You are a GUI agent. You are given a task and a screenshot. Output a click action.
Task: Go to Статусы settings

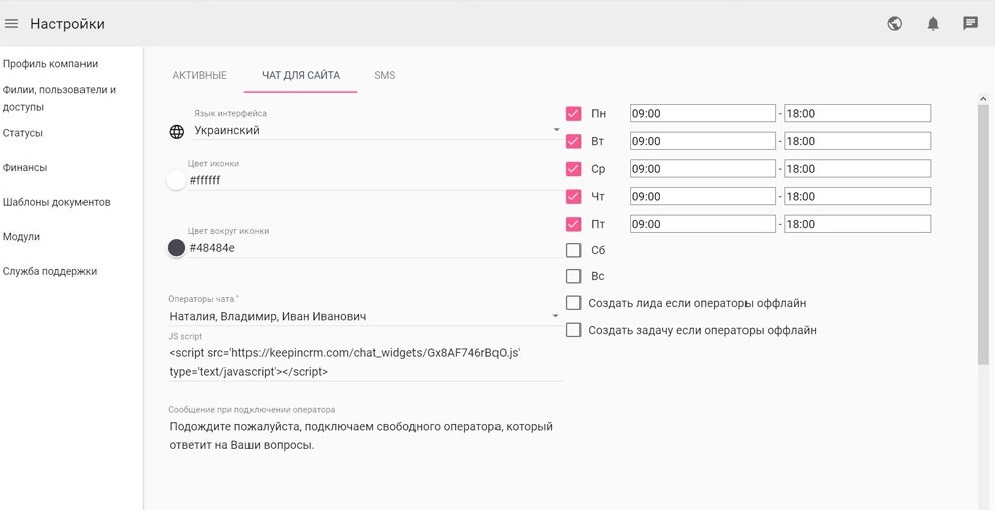tap(23, 133)
